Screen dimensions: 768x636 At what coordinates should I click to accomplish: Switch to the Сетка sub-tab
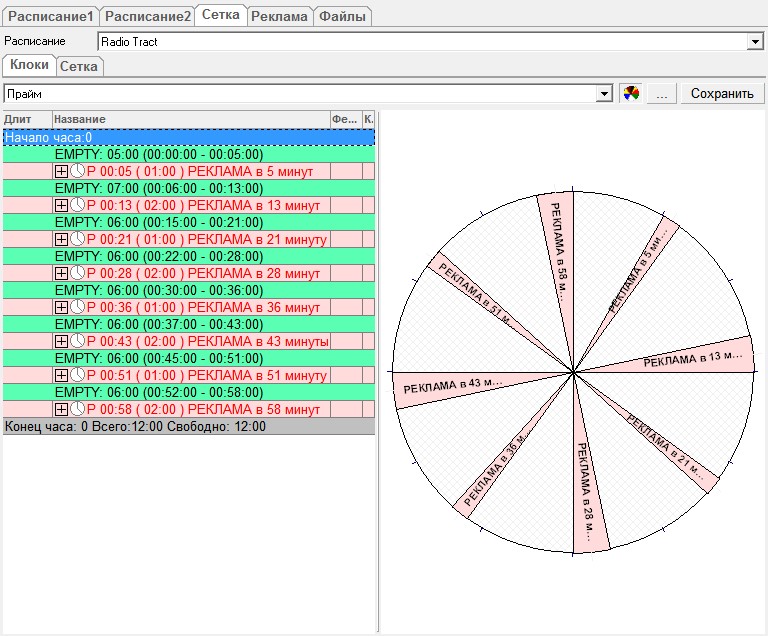click(79, 66)
